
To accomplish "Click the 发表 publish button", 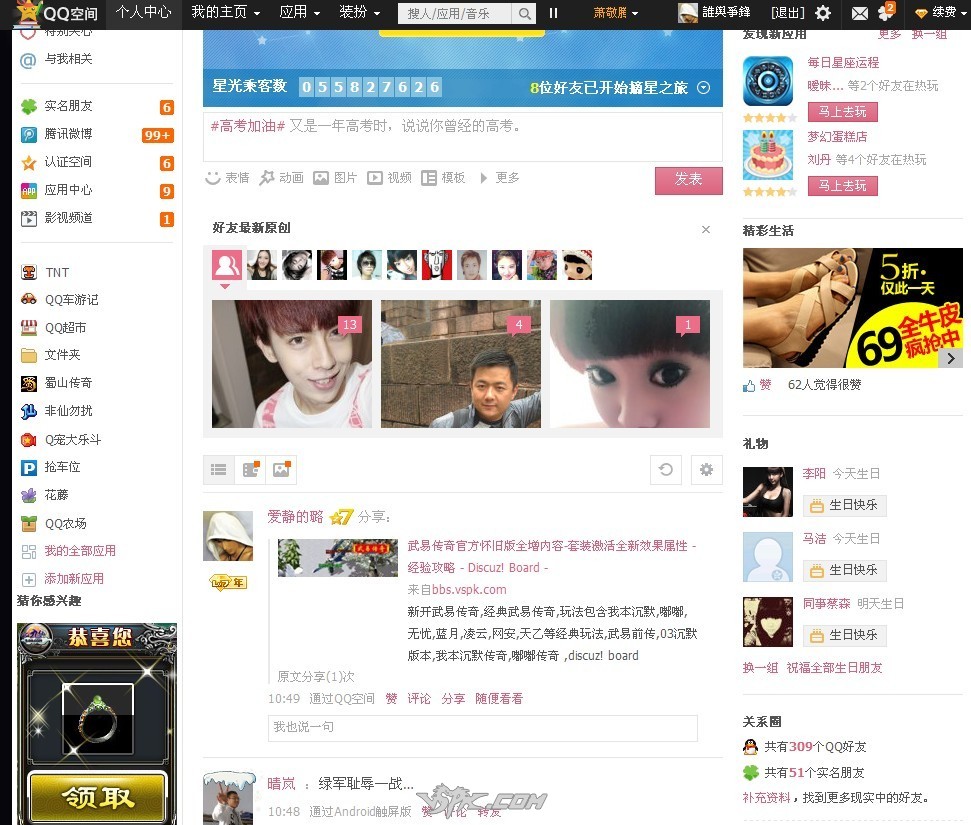I will tap(689, 180).
